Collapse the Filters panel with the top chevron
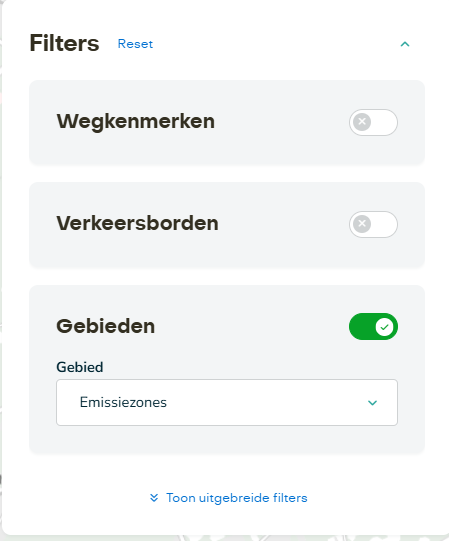Screen dimensions: 449x541 pos(405,44)
